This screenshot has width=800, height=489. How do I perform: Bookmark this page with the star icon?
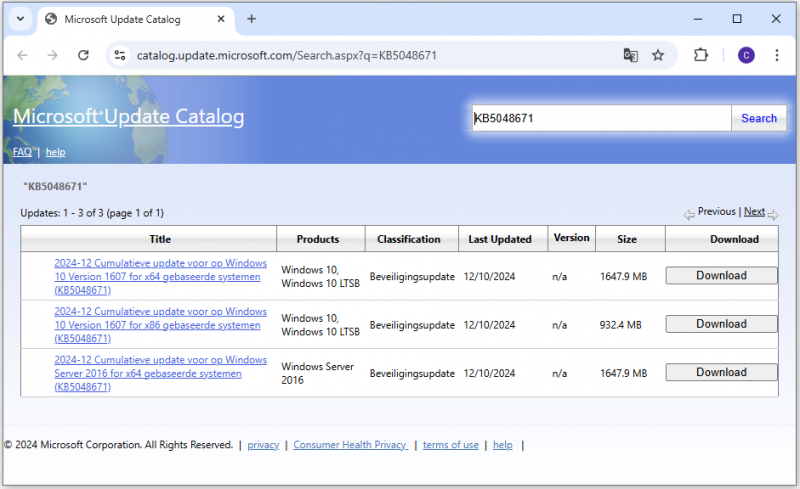(658, 55)
